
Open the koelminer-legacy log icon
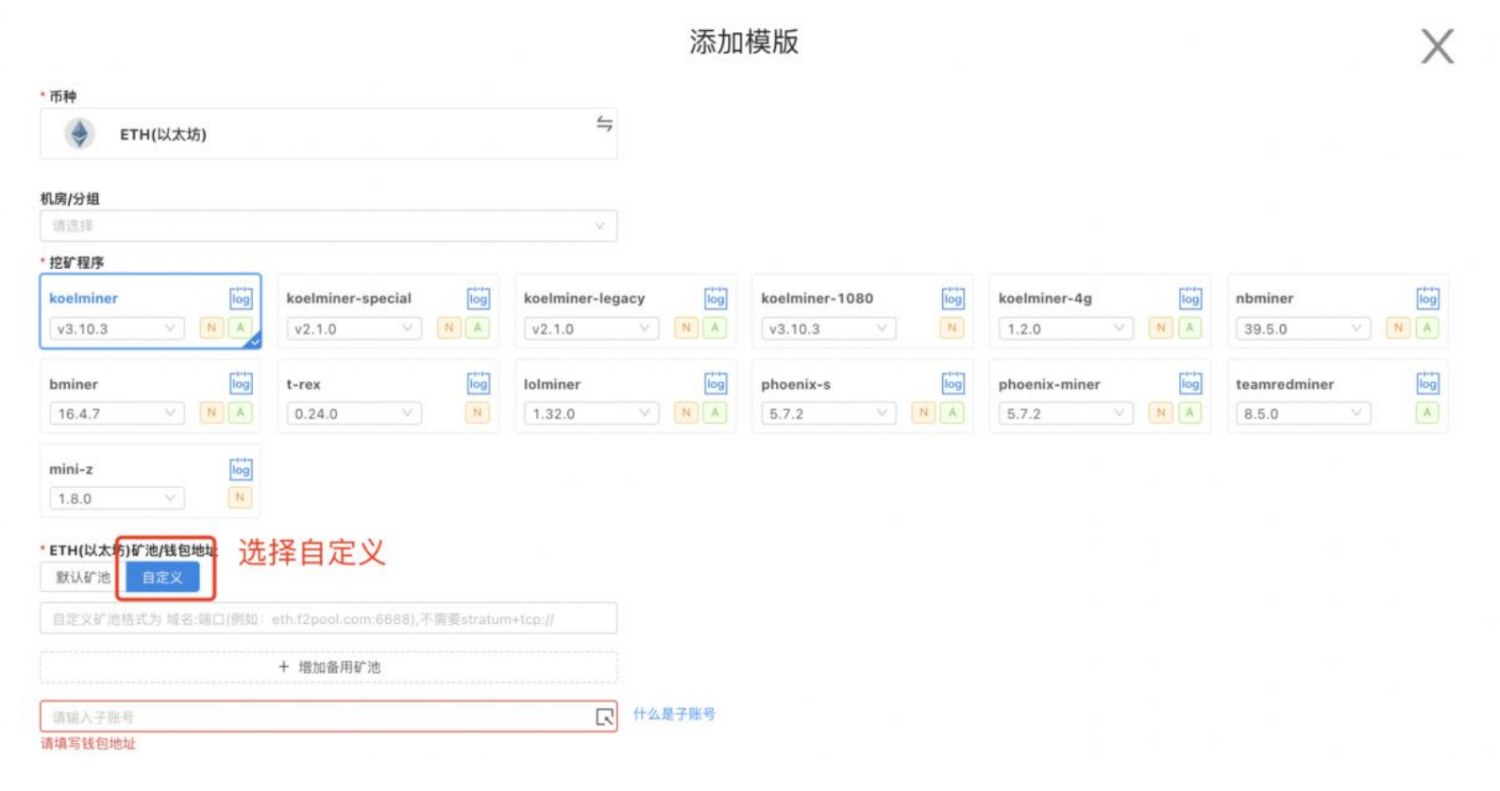click(x=716, y=298)
